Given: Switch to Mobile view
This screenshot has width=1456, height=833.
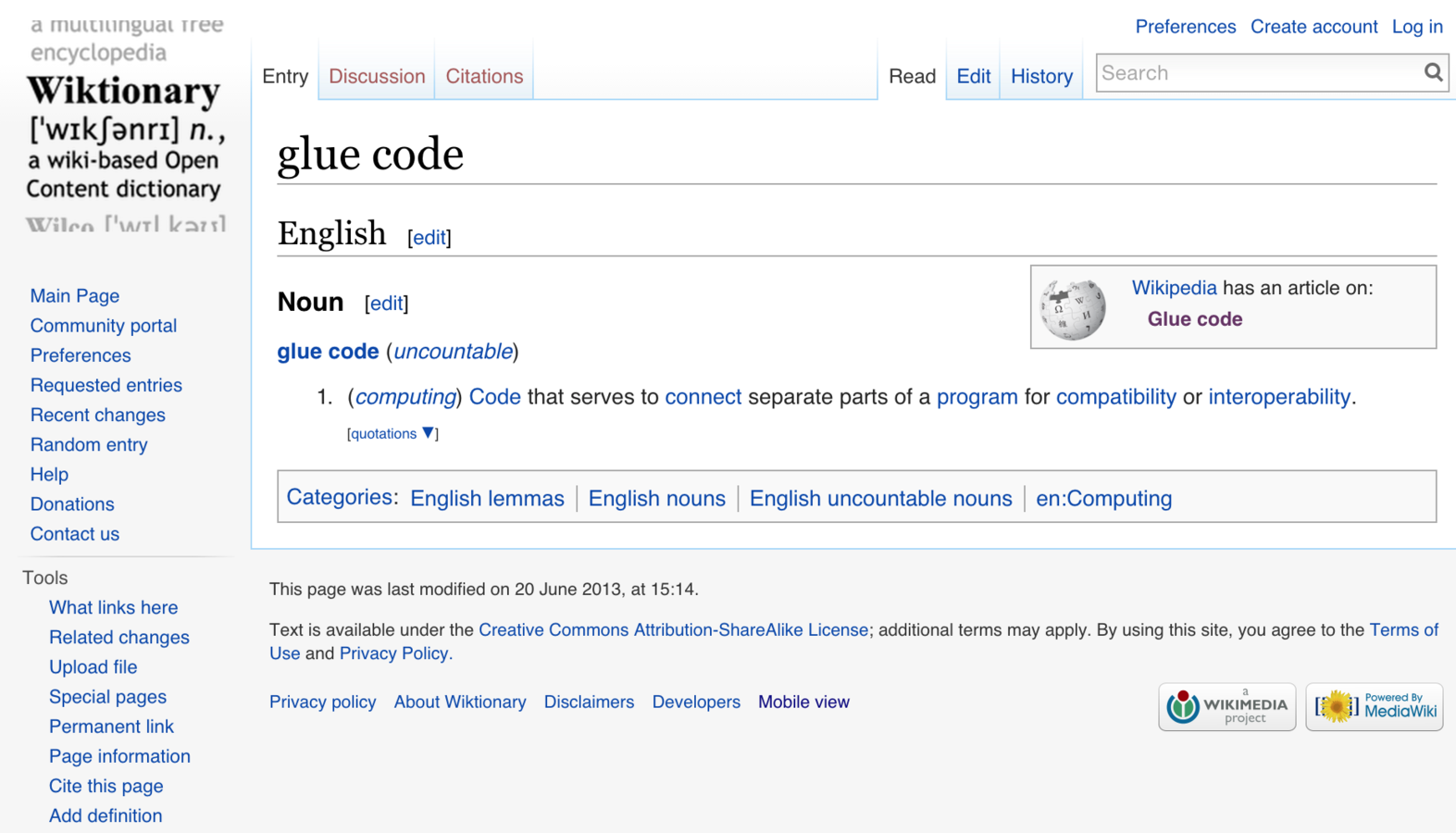Looking at the screenshot, I should [x=803, y=702].
